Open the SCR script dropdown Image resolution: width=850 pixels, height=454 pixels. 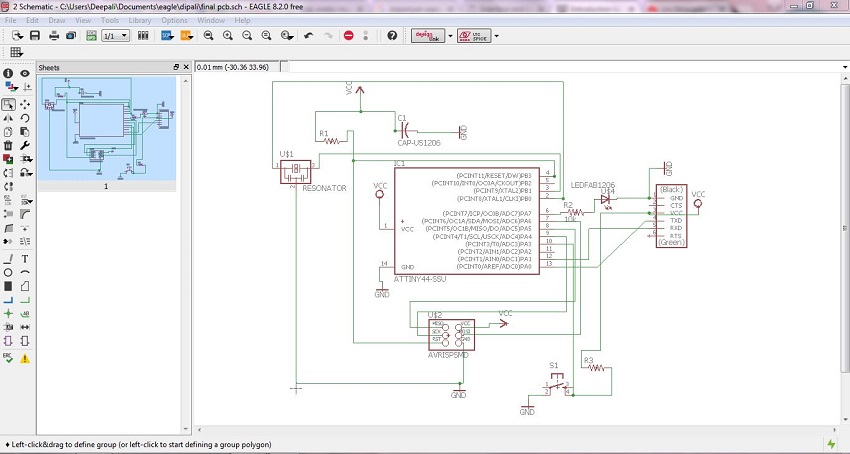point(168,35)
